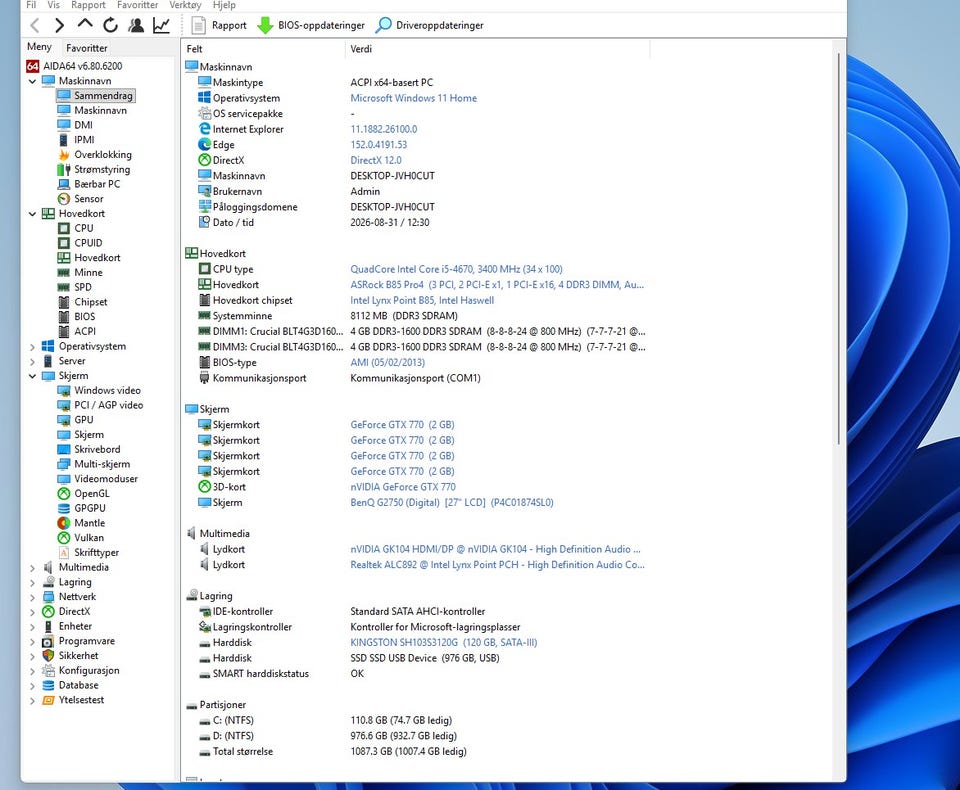This screenshot has width=960, height=790.
Task: Select the Skrifttyper icon in the tree
Action: point(64,552)
